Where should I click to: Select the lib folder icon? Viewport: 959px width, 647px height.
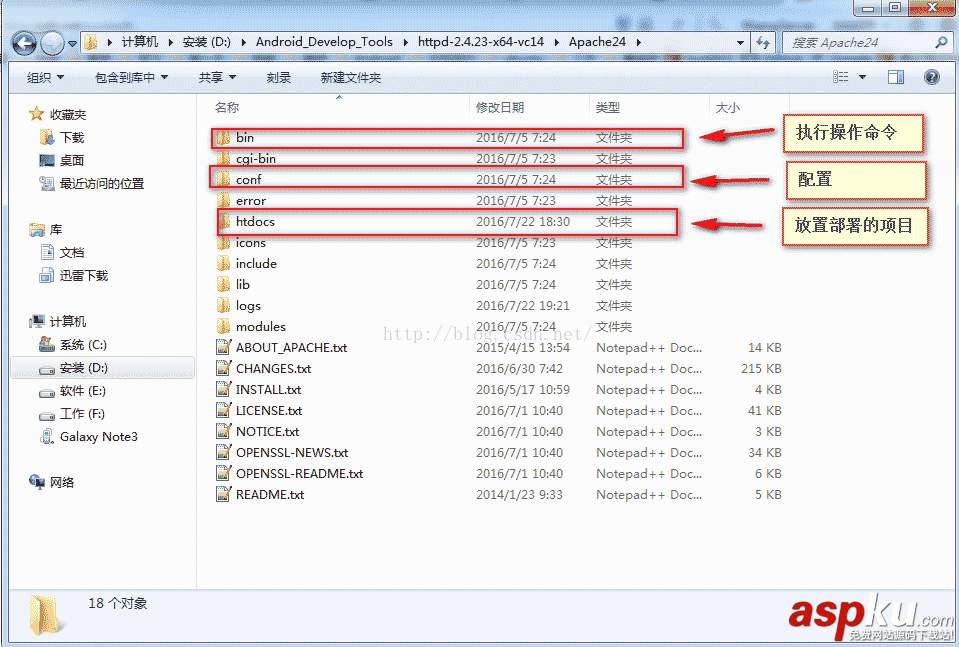click(x=223, y=284)
